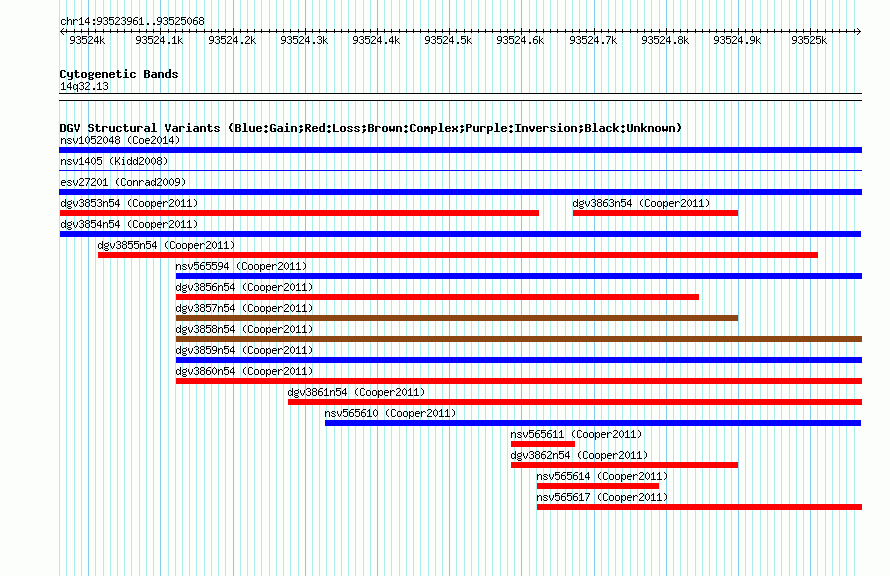Image resolution: width=890 pixels, height=576 pixels.
Task: Click the nsv565594 blue gain bar
Action: 519,276
